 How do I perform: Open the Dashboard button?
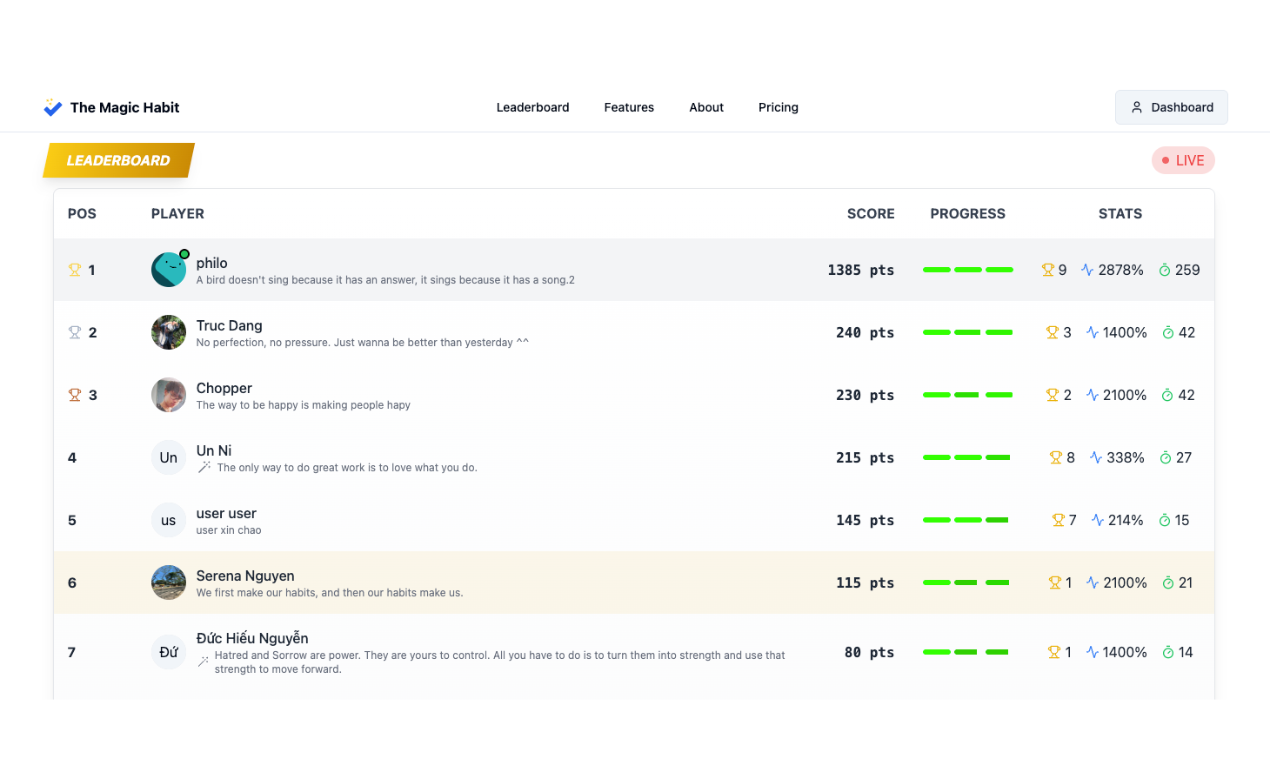[x=1171, y=107]
